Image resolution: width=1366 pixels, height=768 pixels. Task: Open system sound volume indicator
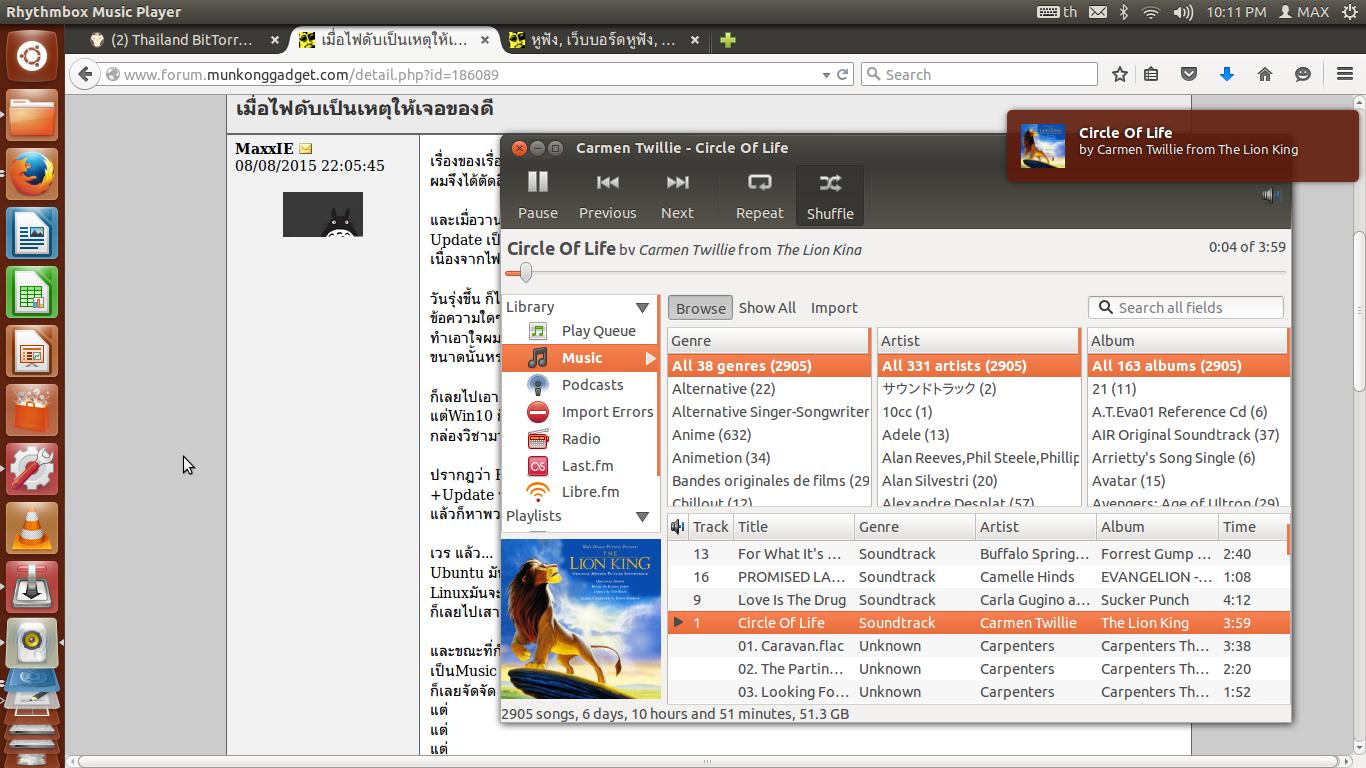[1182, 12]
